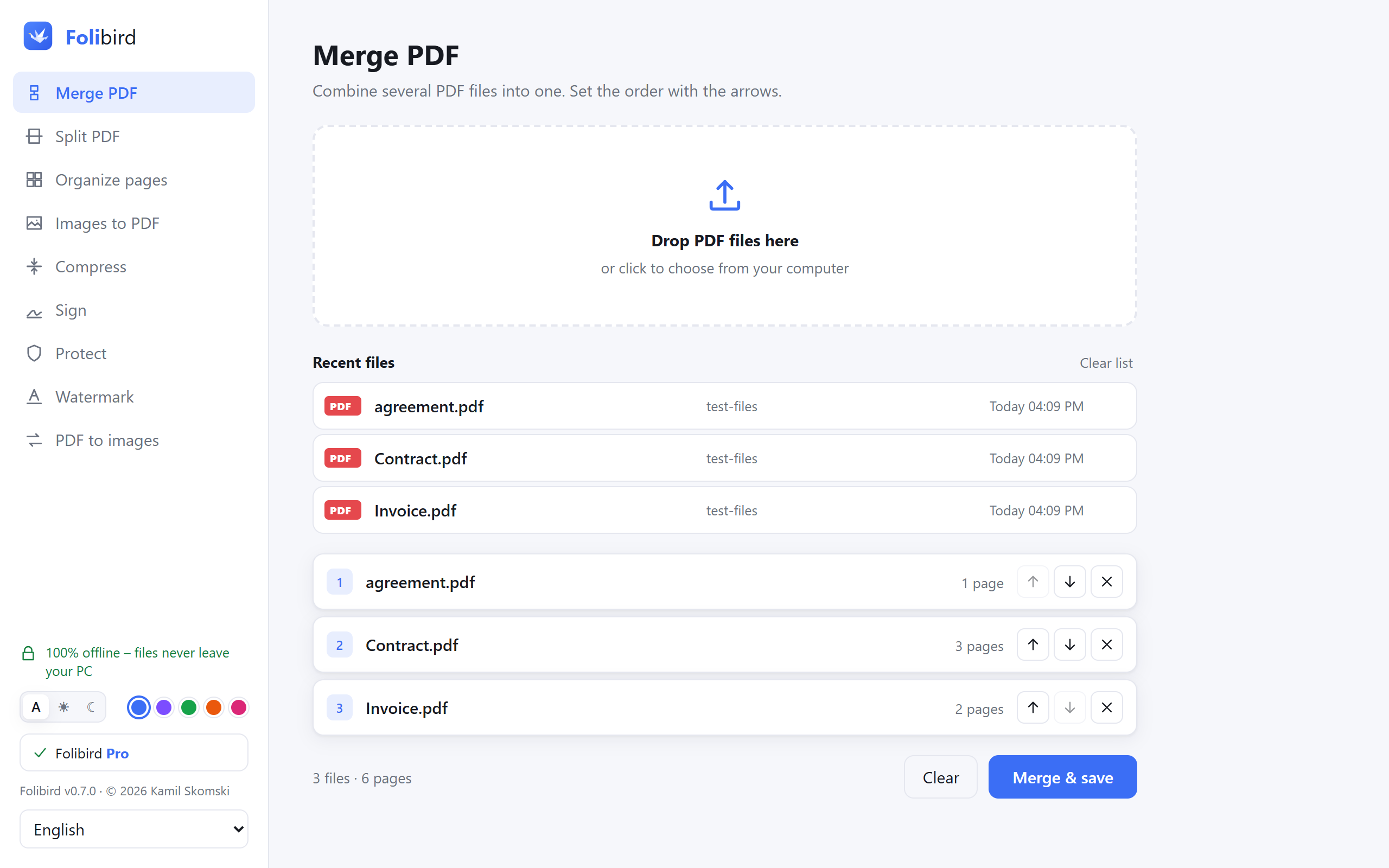The height and width of the screenshot is (868, 1389).
Task: Move Contract.pdf up in merge order
Action: coord(1033,644)
